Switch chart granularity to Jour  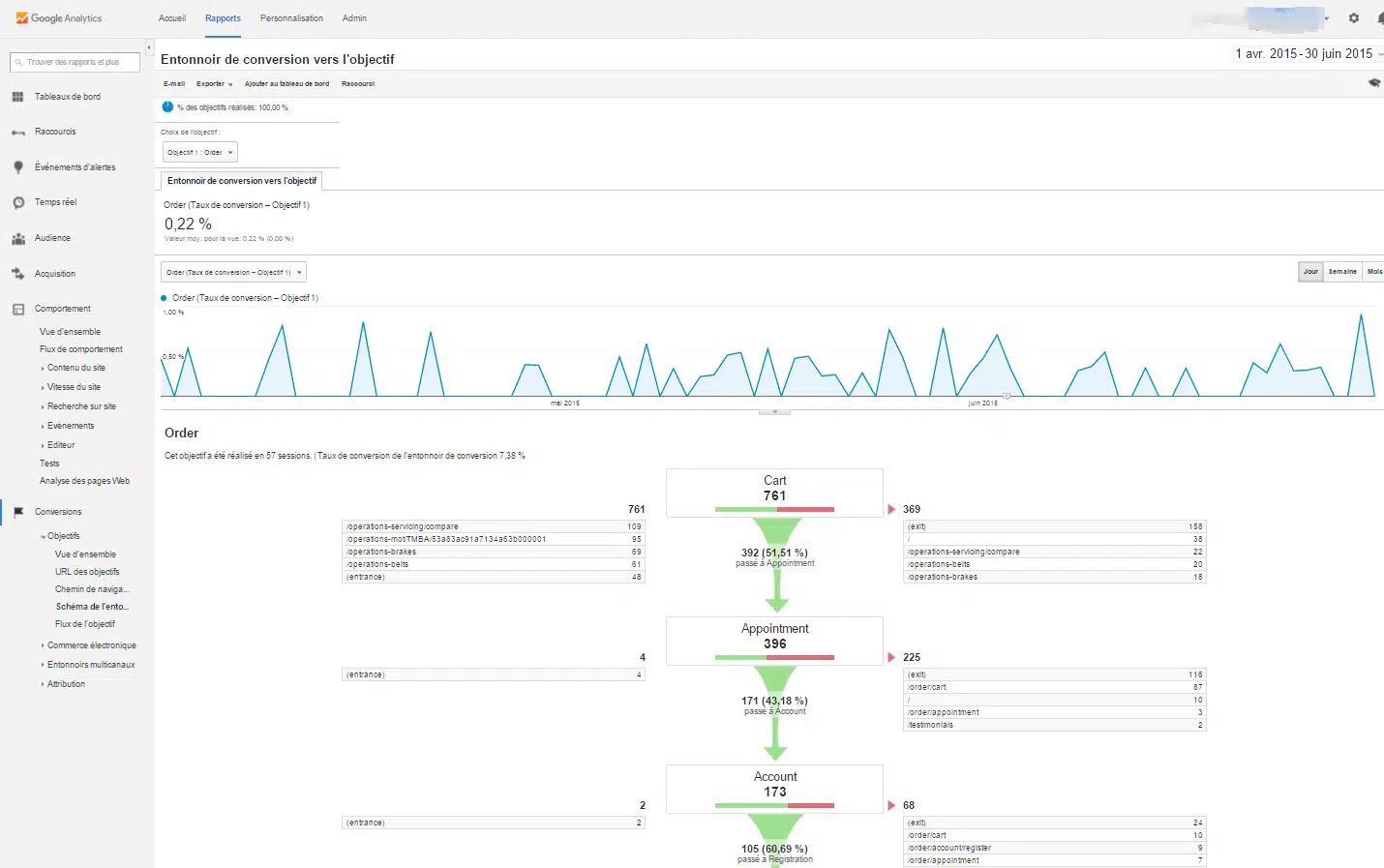click(1310, 272)
